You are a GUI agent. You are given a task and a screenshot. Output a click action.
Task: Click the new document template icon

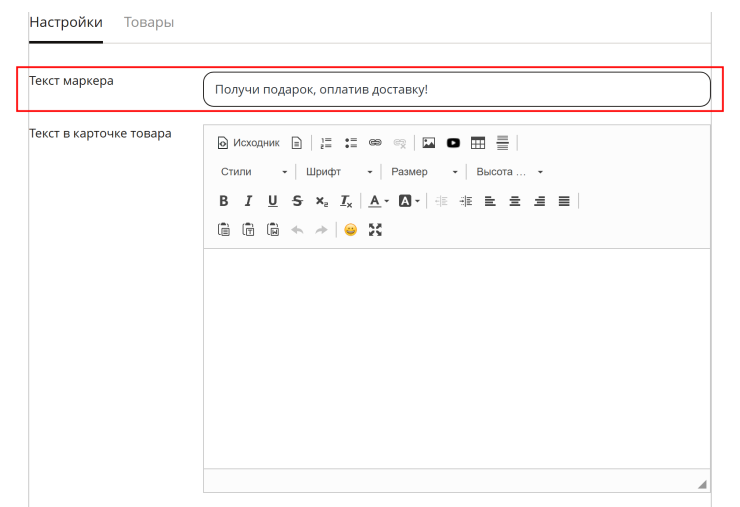point(296,143)
